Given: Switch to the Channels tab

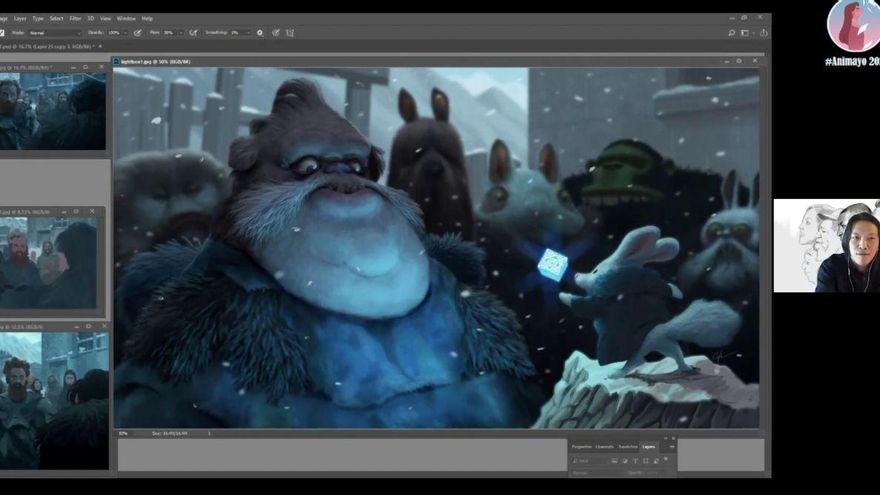Looking at the screenshot, I should point(604,446).
